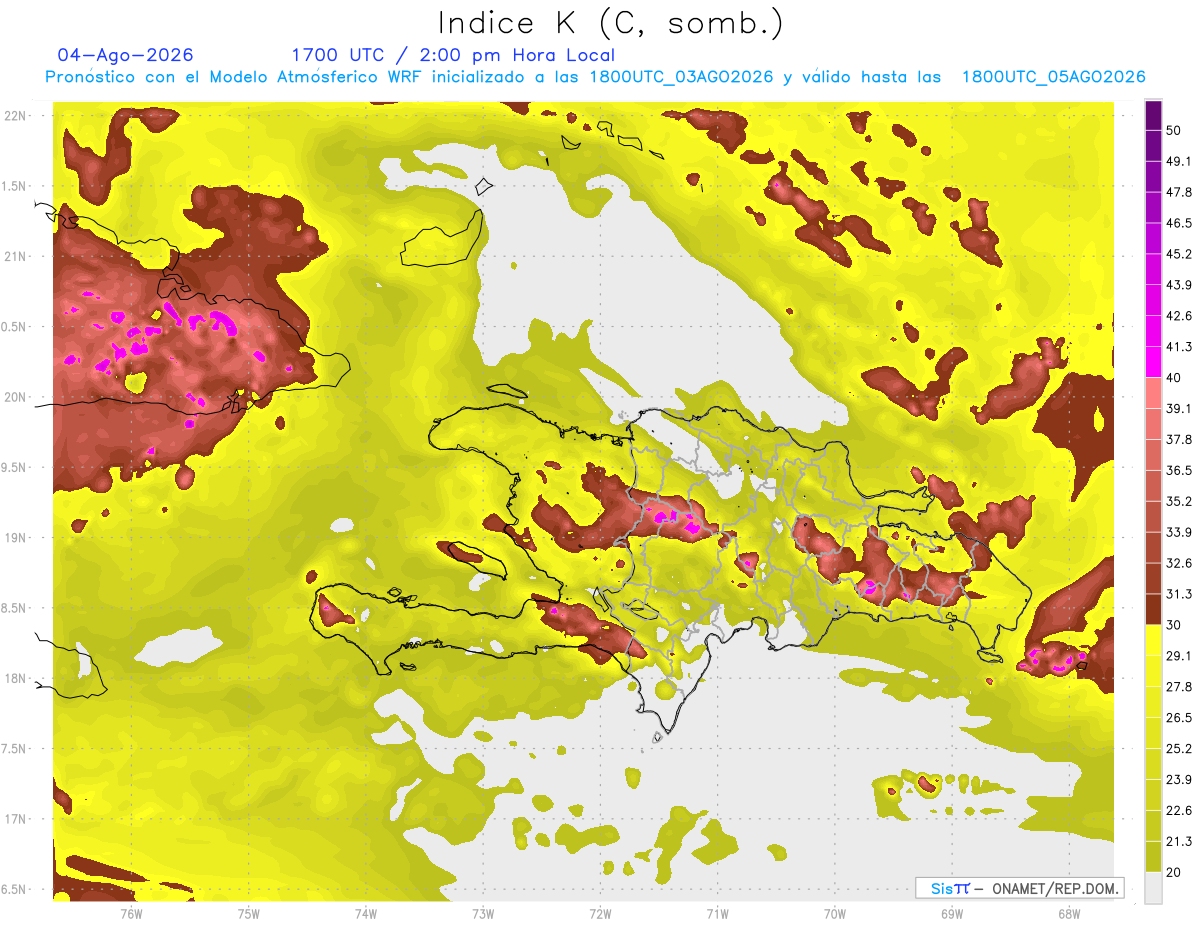
Task: Click the colorbar value "26.5"
Action: 1179,718
